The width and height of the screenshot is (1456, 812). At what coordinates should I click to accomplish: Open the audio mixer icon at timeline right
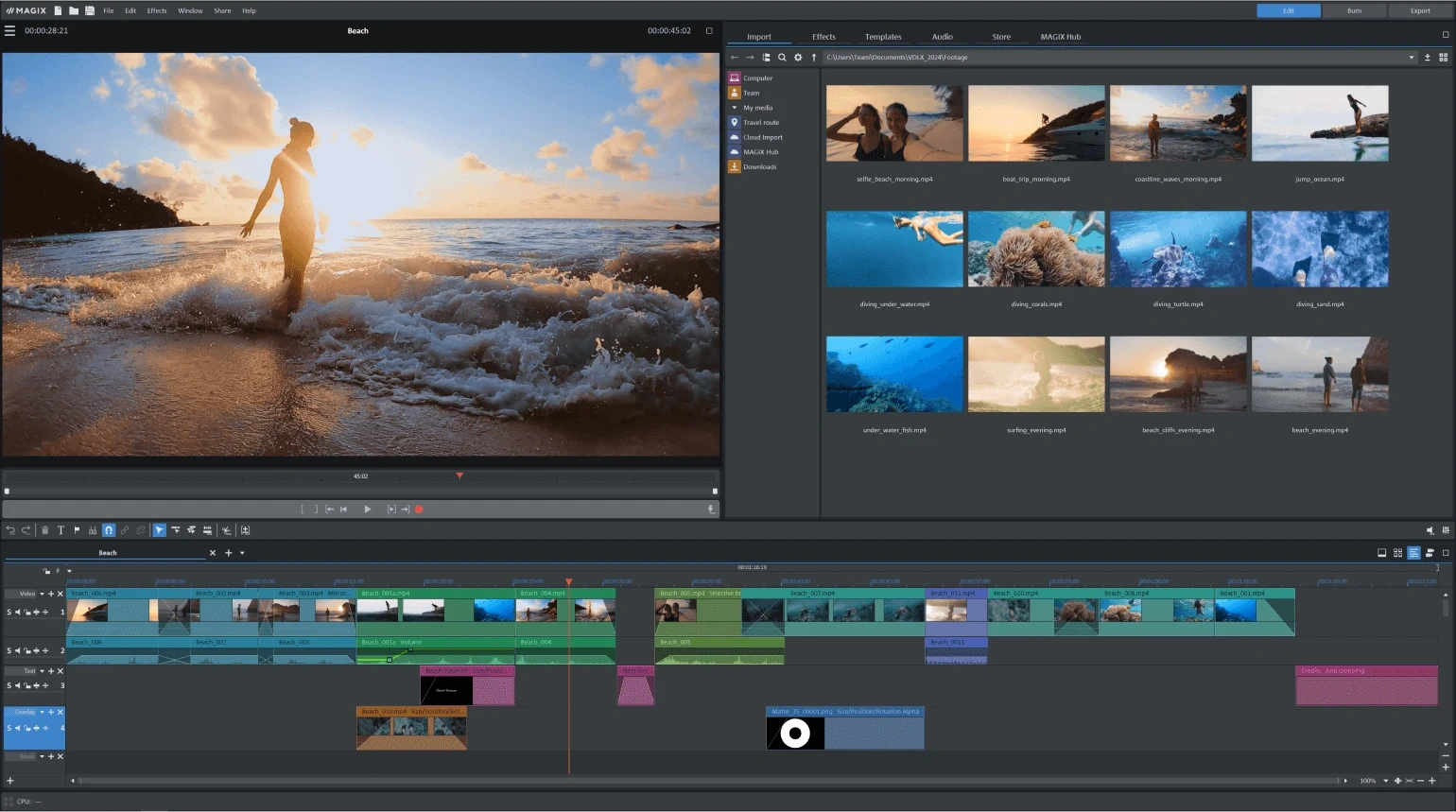click(x=1446, y=531)
